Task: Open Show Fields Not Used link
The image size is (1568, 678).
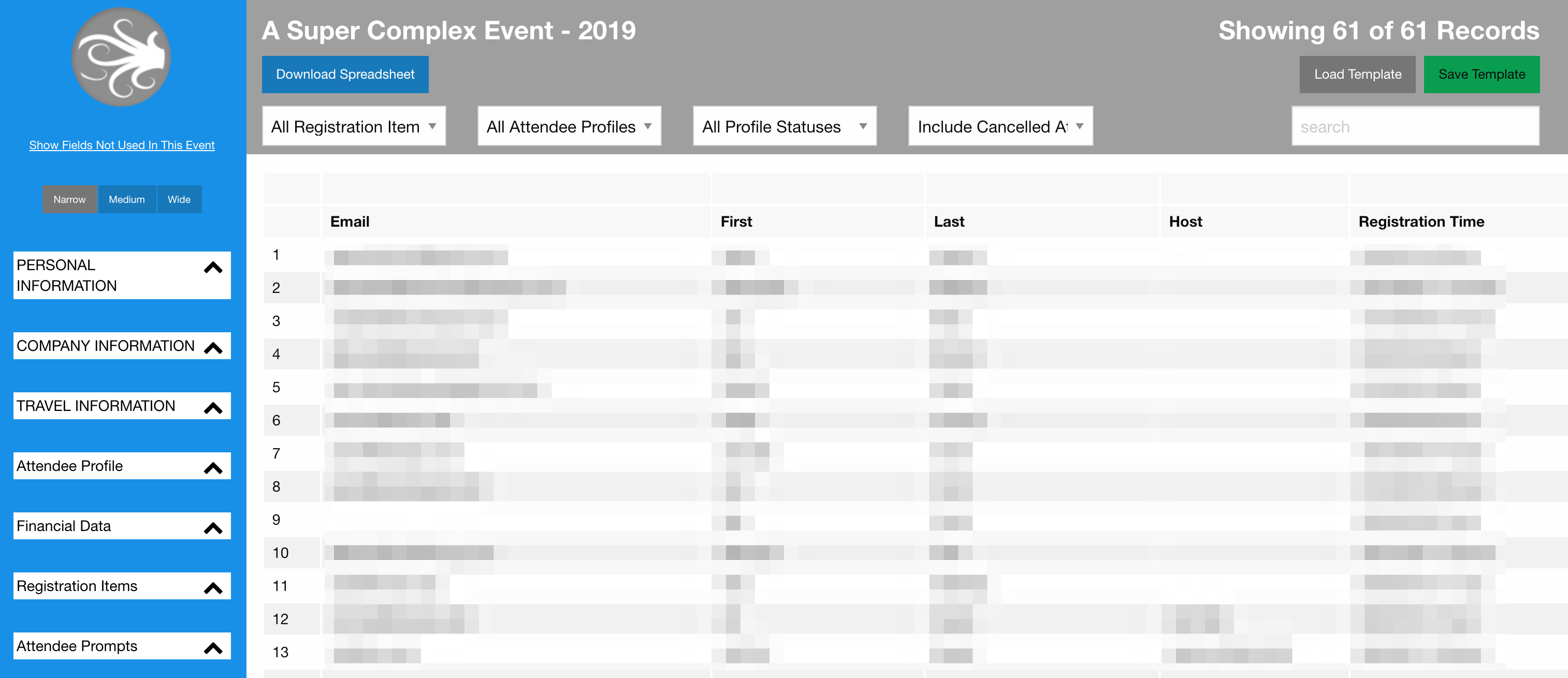Action: 122,145
